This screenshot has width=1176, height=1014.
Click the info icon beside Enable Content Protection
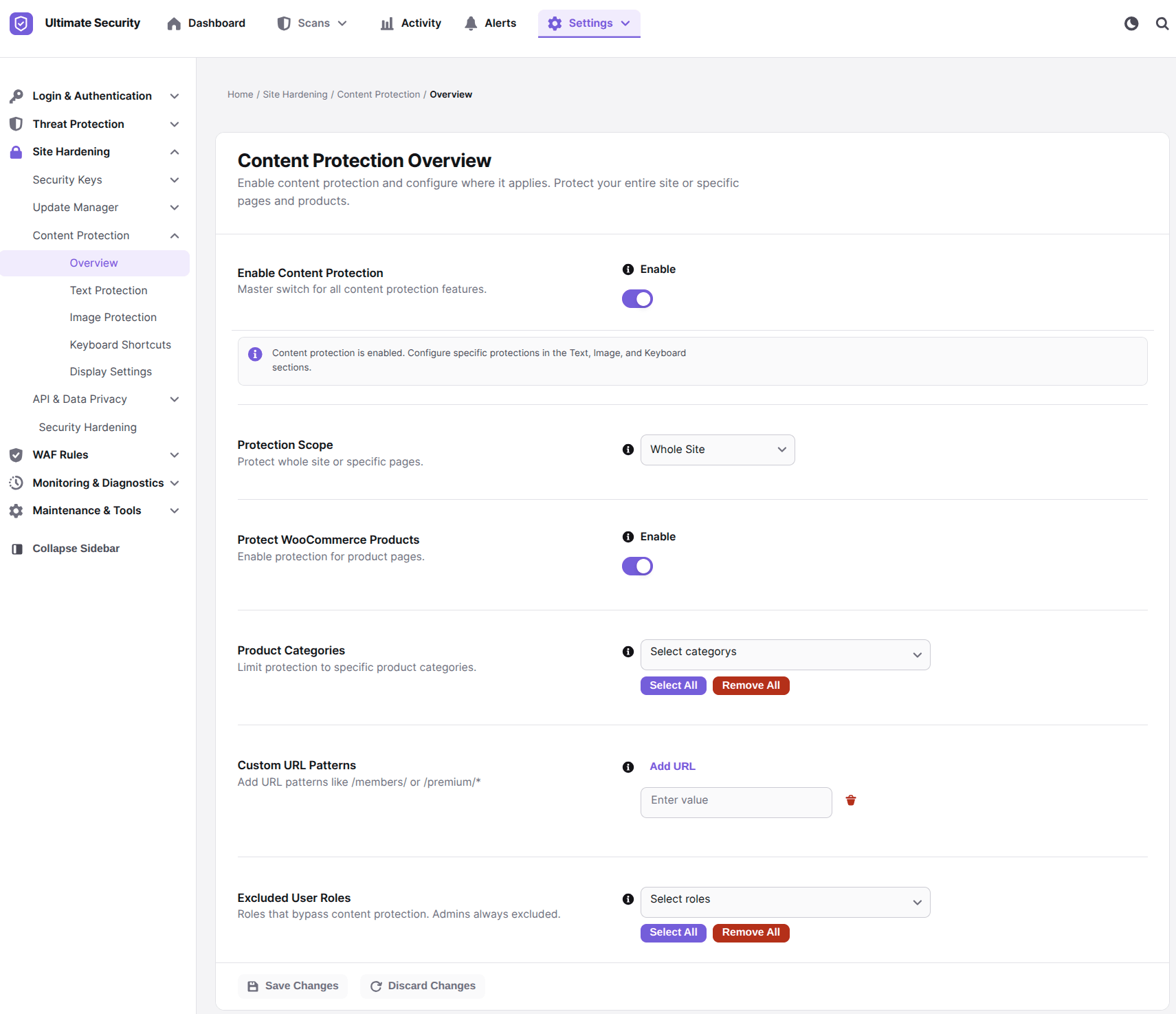(628, 269)
